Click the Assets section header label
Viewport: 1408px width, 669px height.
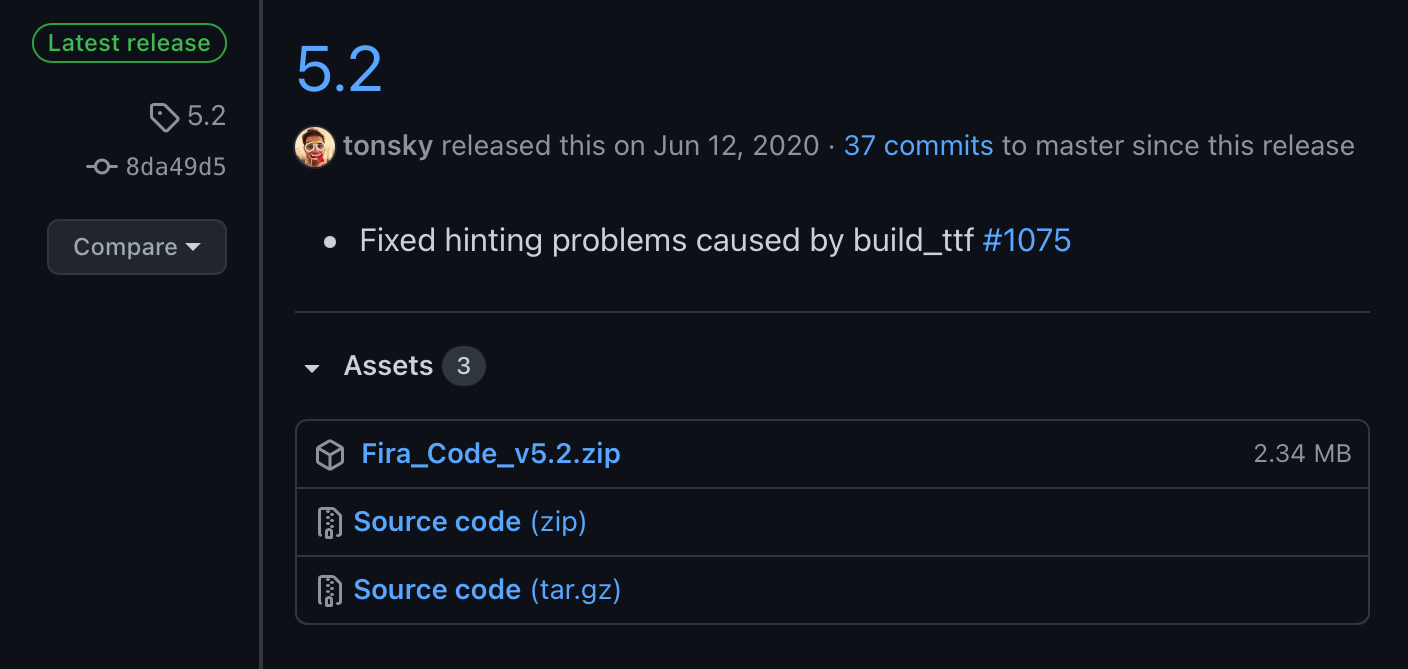[x=388, y=365]
